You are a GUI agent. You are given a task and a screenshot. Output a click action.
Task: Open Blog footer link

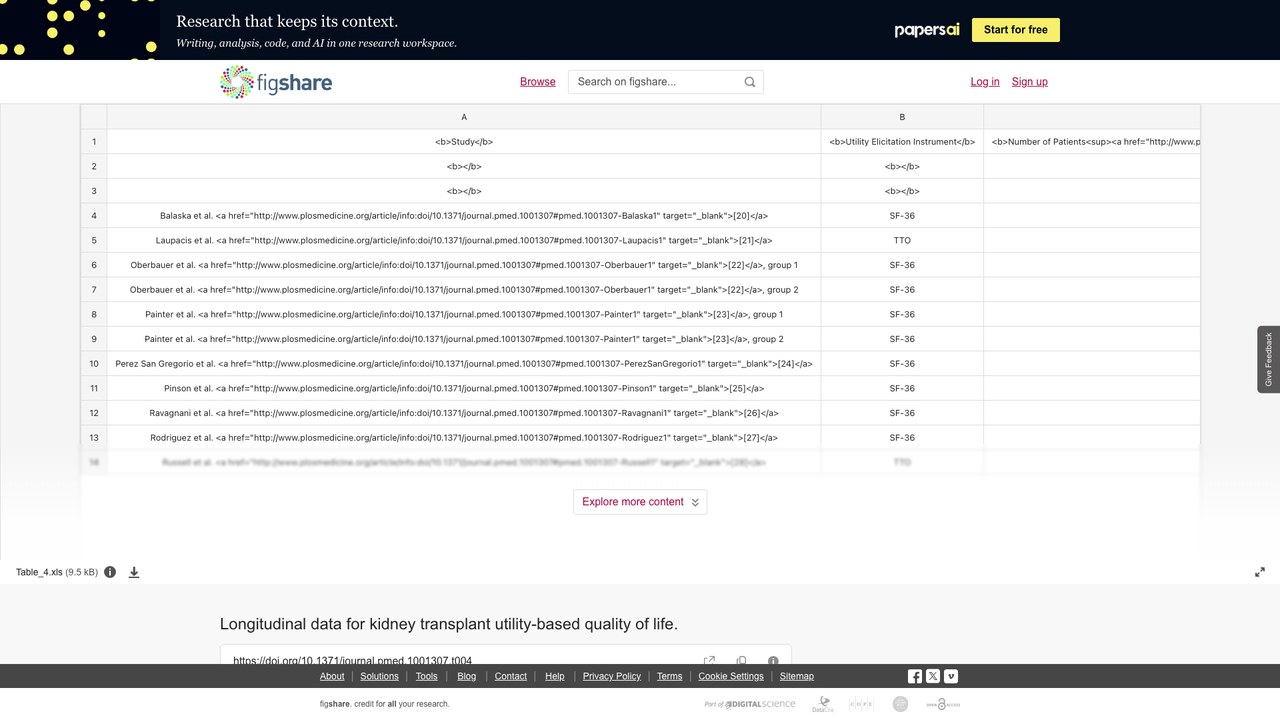click(467, 676)
